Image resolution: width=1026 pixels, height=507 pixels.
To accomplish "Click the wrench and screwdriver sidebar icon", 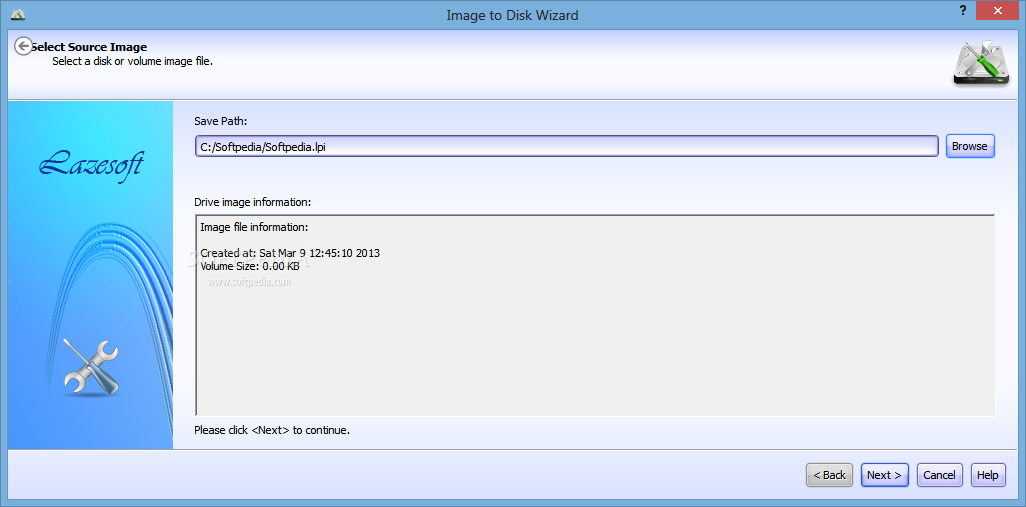I will [x=92, y=369].
